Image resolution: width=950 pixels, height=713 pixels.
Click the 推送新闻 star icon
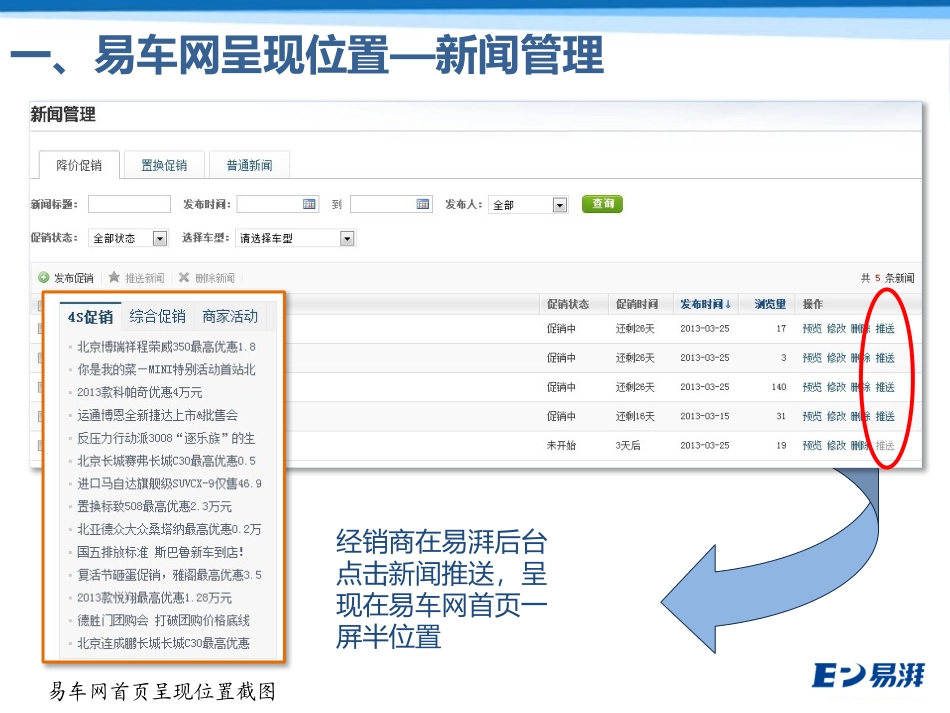[114, 277]
